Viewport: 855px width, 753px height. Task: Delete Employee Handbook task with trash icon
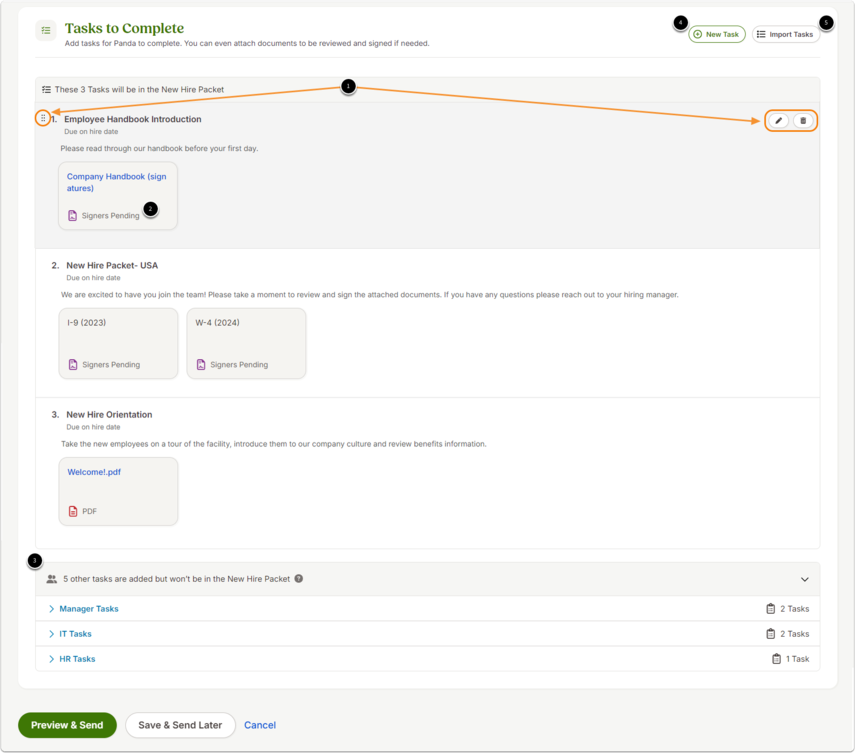coord(803,121)
